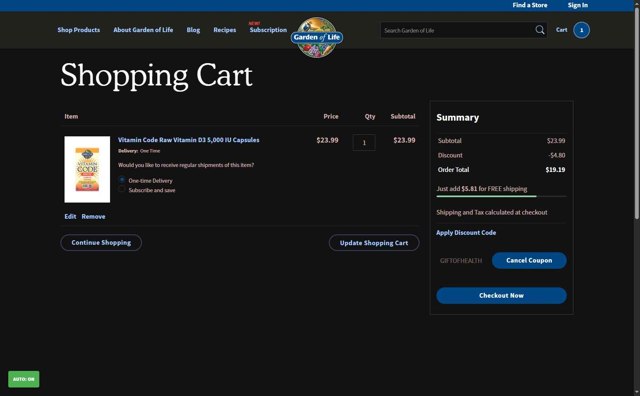640x396 pixels.
Task: Open Vitamin Code Raw Vitamin D3 product link
Action: [x=189, y=140]
